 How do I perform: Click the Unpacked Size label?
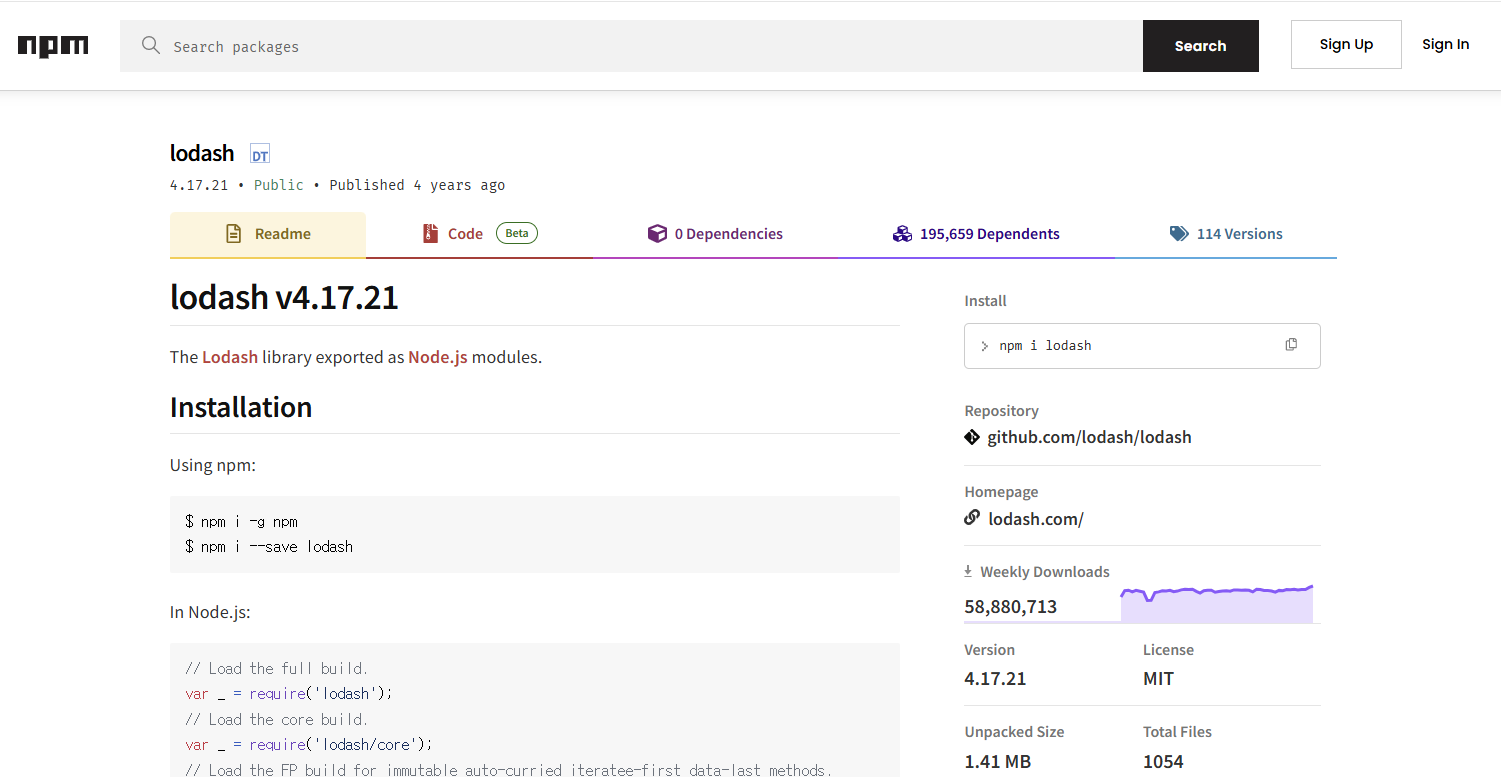tap(1014, 732)
